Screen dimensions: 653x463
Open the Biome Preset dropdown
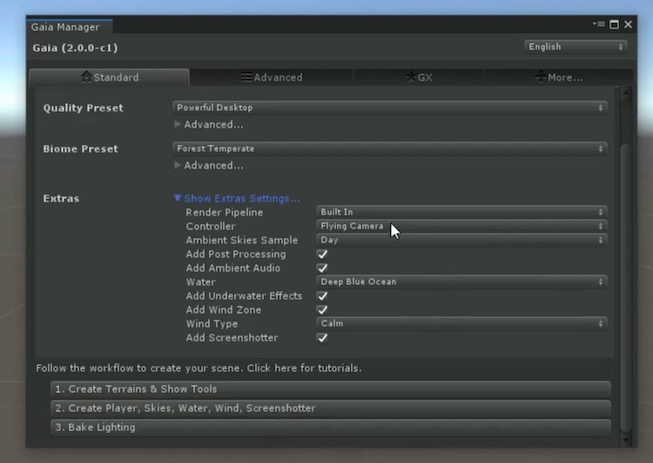point(390,149)
